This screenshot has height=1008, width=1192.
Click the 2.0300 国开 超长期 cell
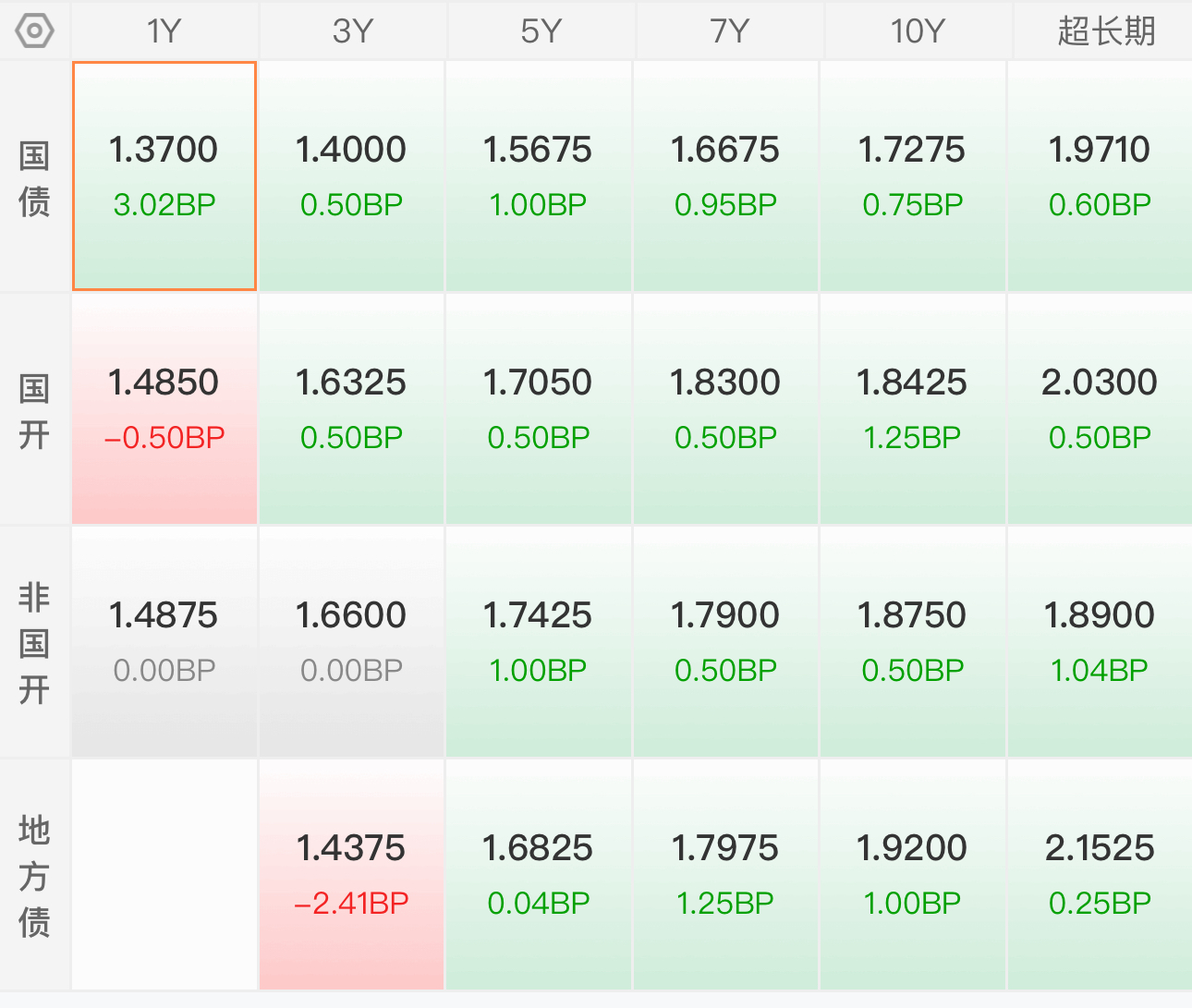1101,409
